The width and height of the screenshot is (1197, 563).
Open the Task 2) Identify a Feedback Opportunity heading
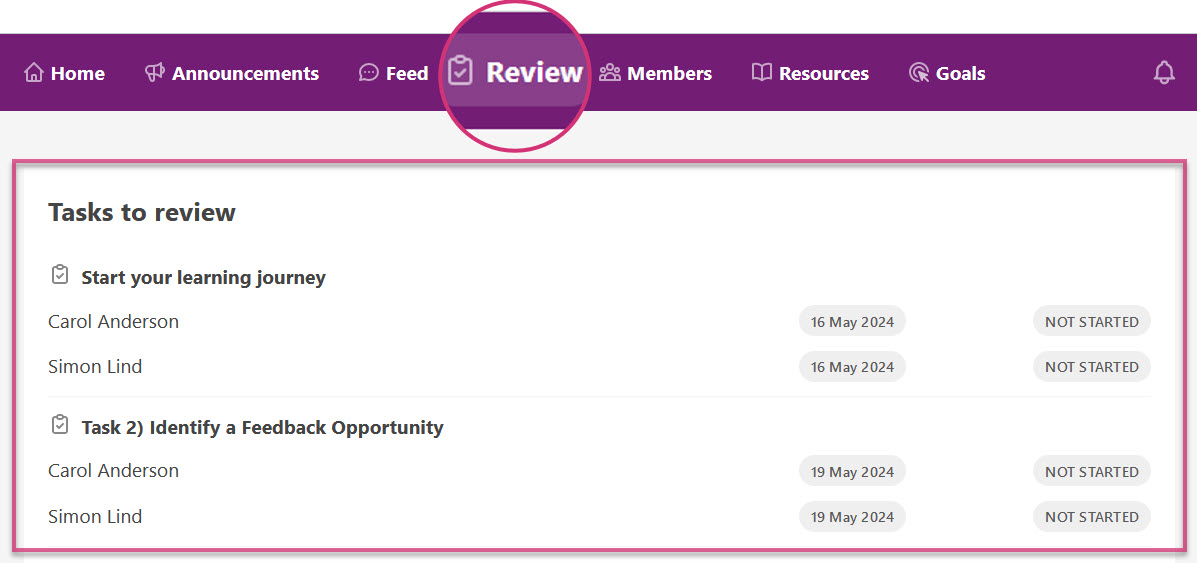tap(262, 427)
